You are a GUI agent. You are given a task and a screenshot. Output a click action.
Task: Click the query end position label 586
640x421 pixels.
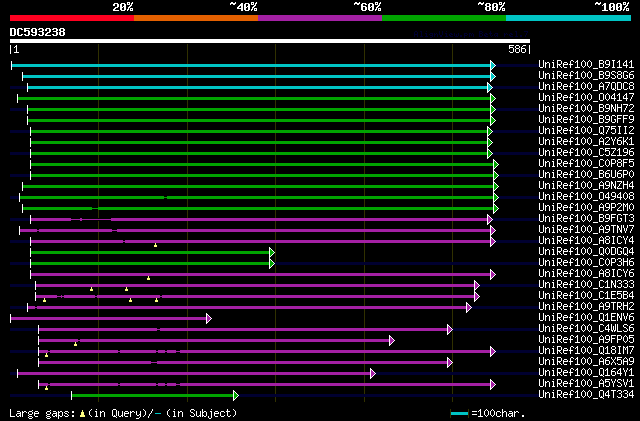click(x=517, y=49)
